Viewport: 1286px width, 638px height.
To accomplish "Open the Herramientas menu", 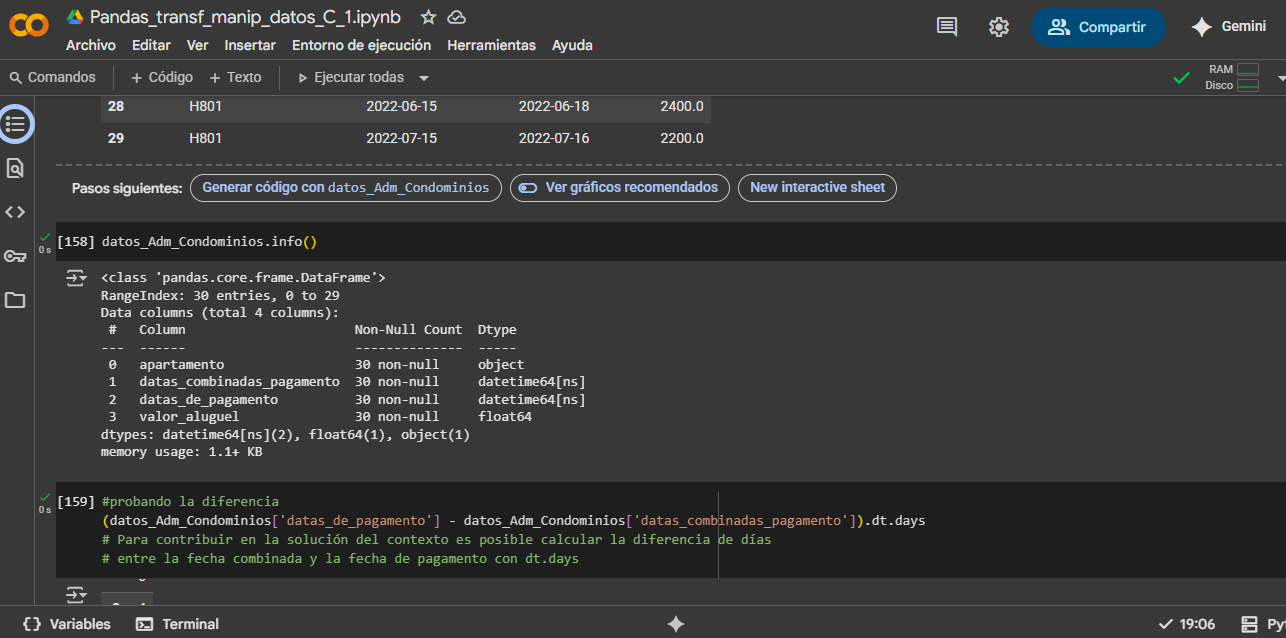I will (x=492, y=45).
